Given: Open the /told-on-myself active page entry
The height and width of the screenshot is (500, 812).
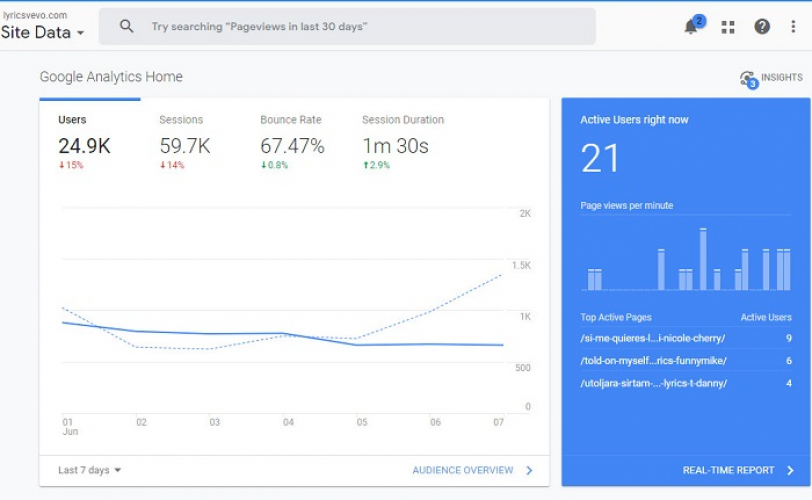Looking at the screenshot, I should pyautogui.click(x=653, y=360).
